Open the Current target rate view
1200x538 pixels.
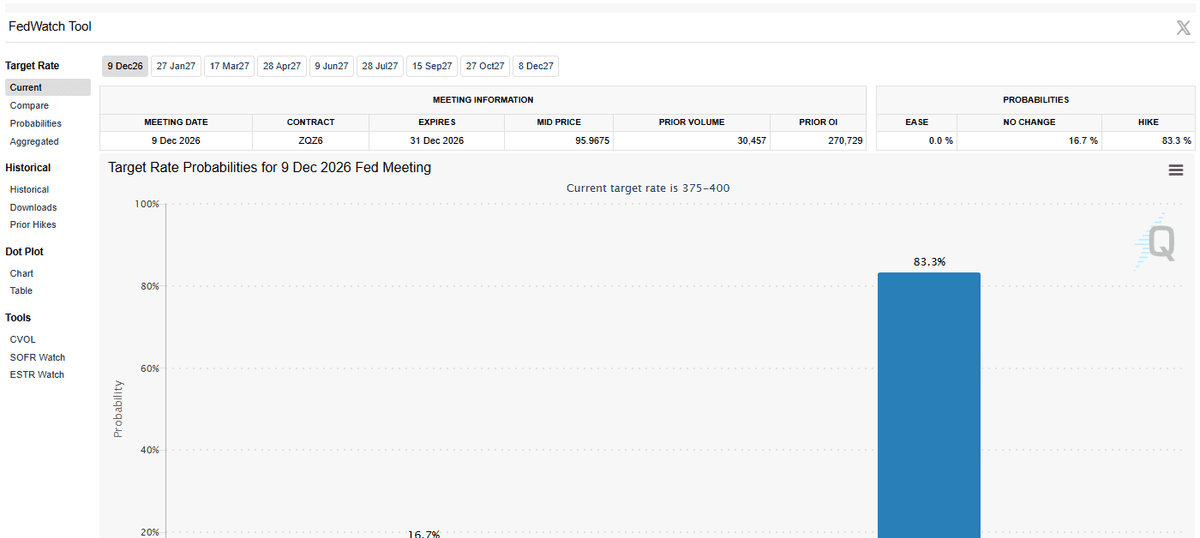click(47, 88)
